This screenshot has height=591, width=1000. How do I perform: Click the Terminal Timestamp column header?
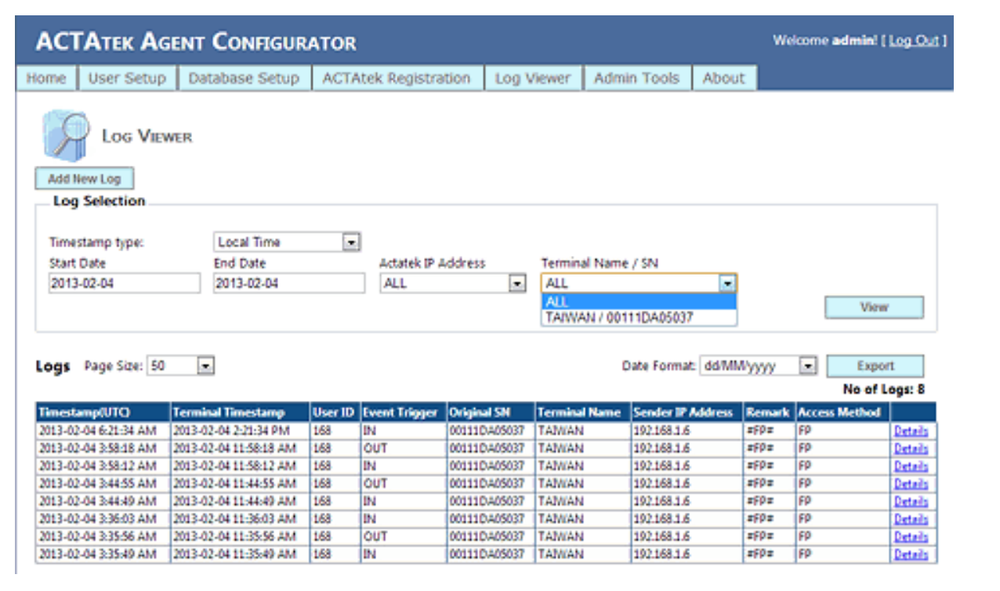click(240, 412)
